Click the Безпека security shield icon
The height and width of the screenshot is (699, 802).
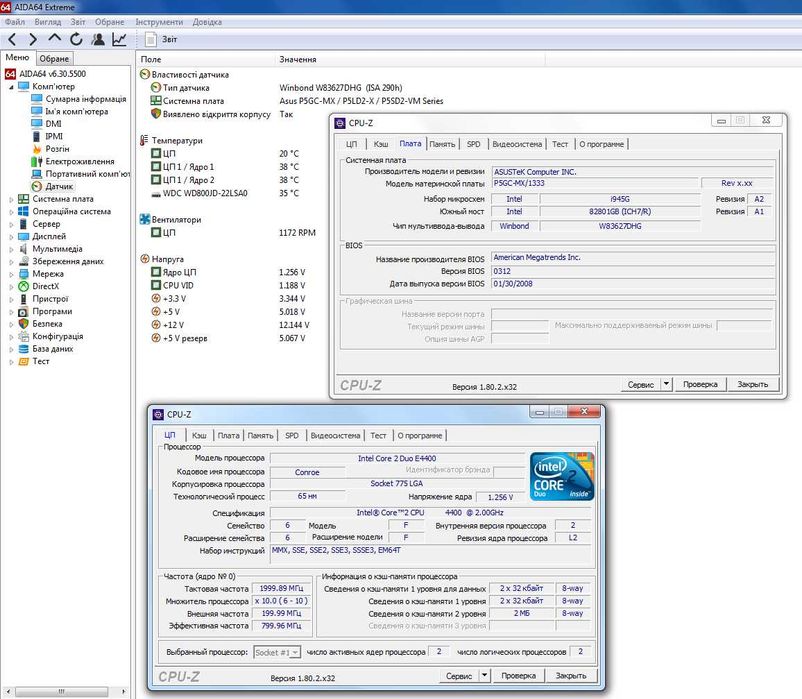(23, 324)
